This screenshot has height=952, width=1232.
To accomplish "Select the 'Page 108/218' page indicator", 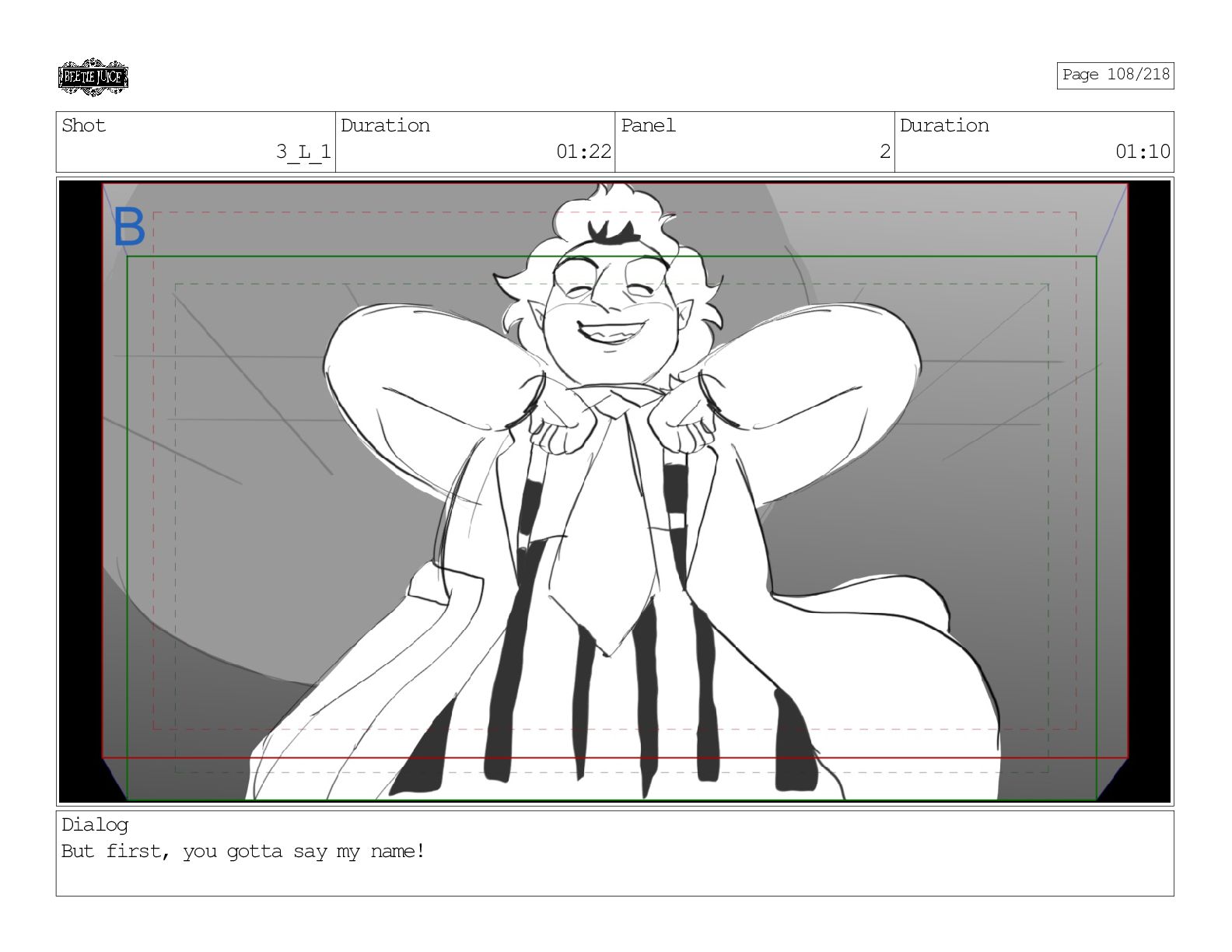I will click(1115, 75).
